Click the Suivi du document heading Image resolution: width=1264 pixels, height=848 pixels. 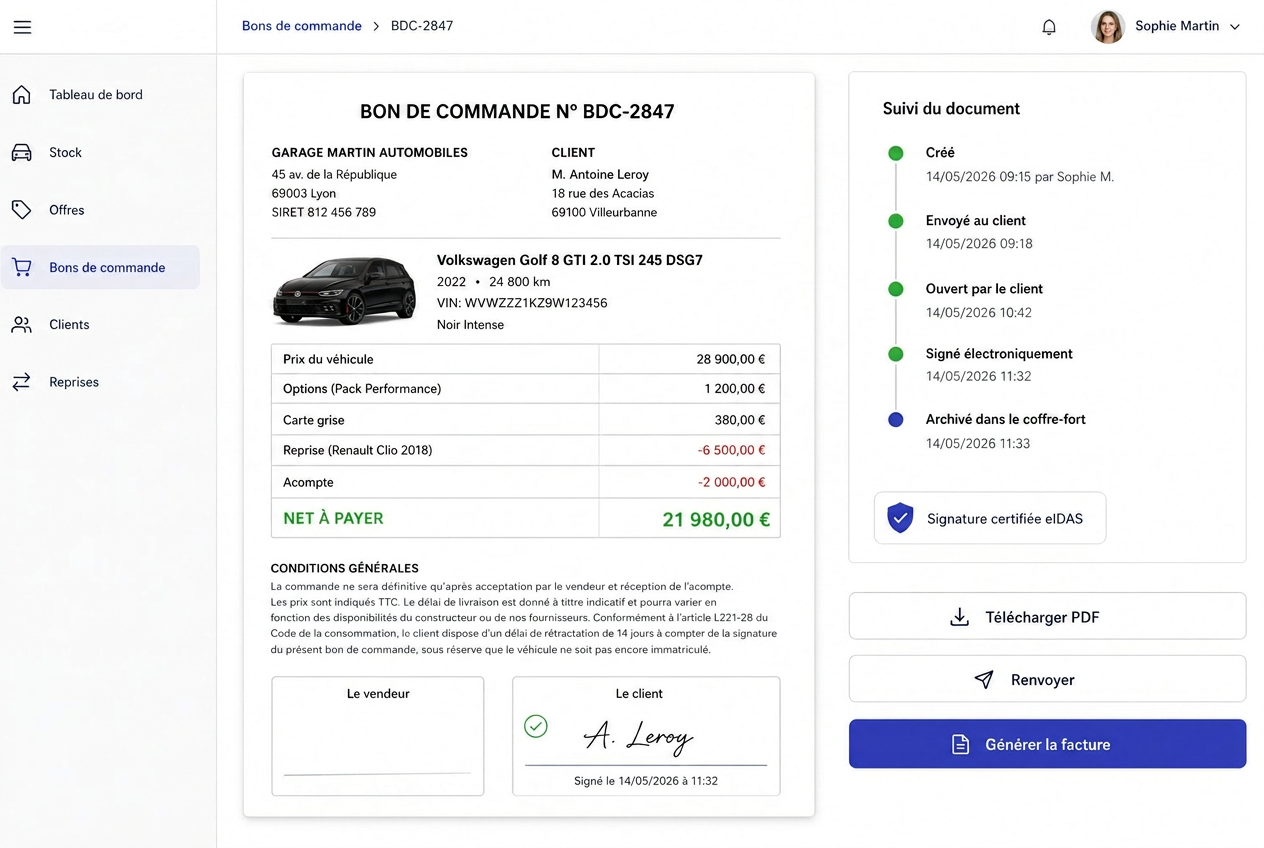tap(951, 108)
